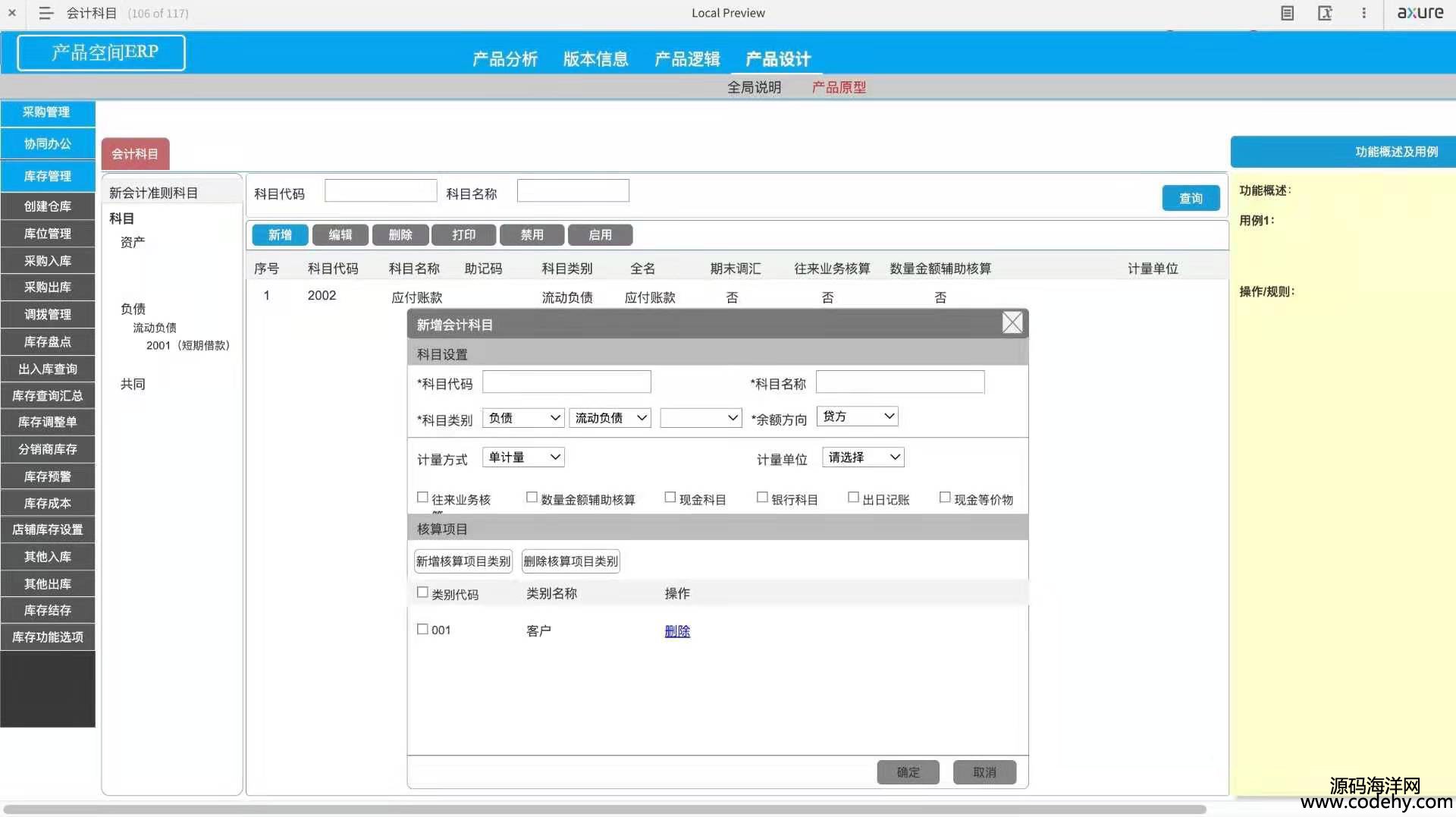Click 删除核算项目类别 button
The width and height of the screenshot is (1456, 817).
pyautogui.click(x=570, y=561)
